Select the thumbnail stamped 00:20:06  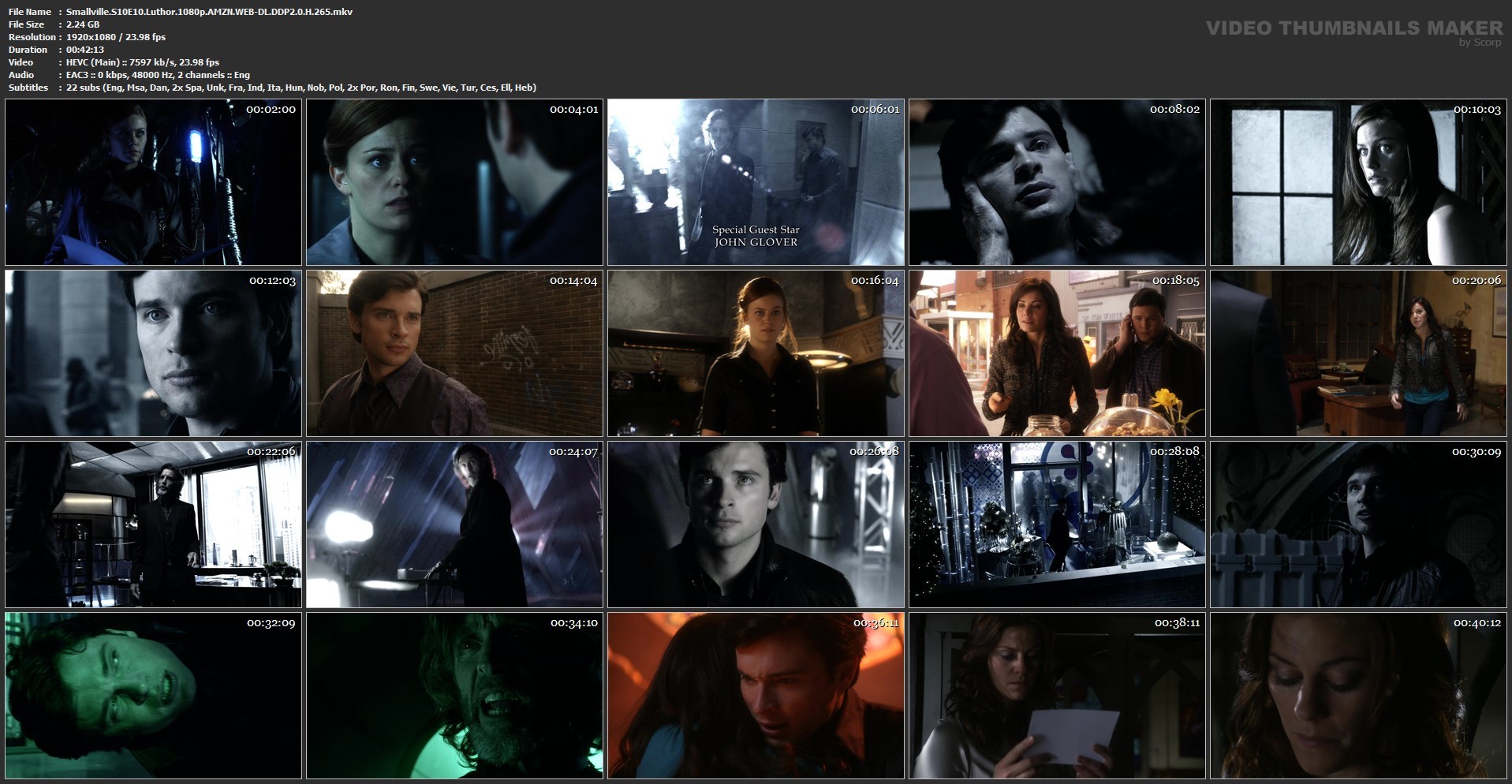pyautogui.click(x=1358, y=353)
